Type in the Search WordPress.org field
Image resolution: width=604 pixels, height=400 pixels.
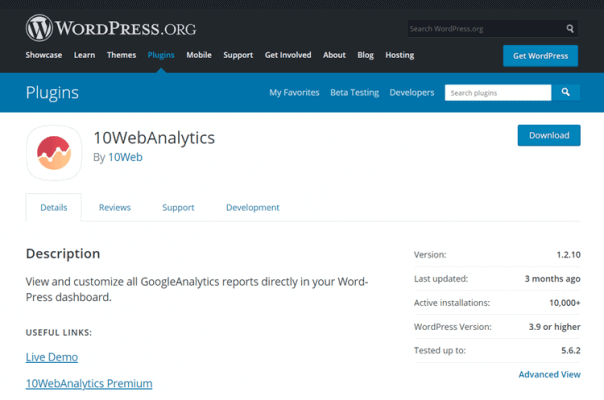coord(485,29)
